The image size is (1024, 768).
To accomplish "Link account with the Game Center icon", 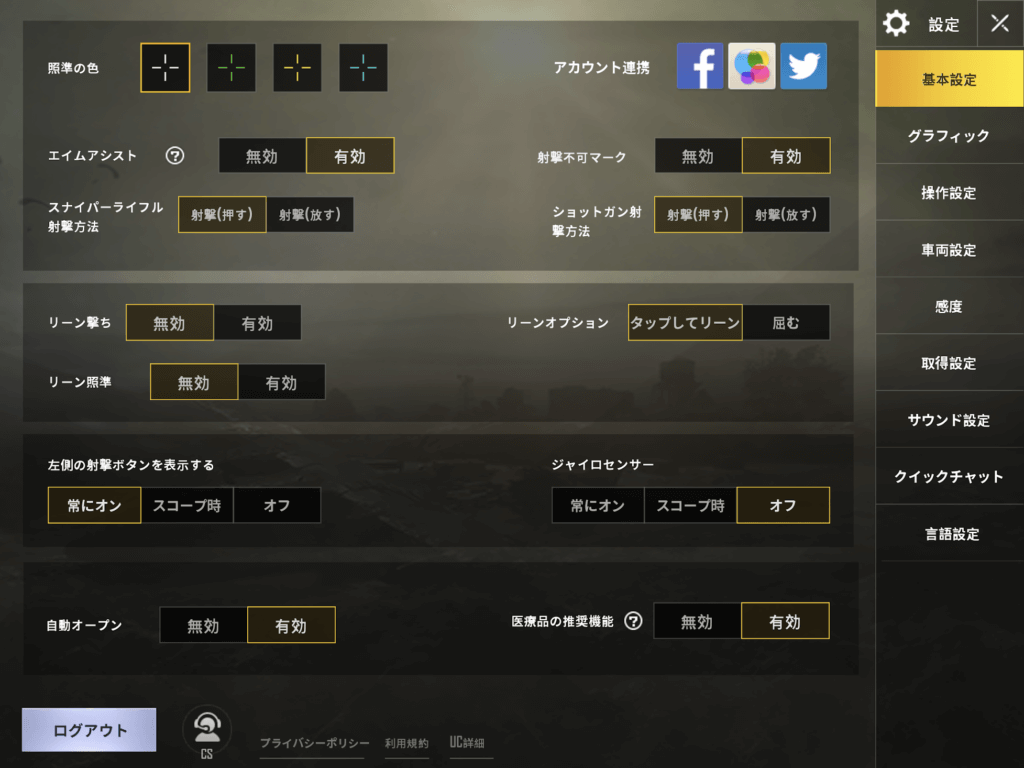I will (752, 66).
